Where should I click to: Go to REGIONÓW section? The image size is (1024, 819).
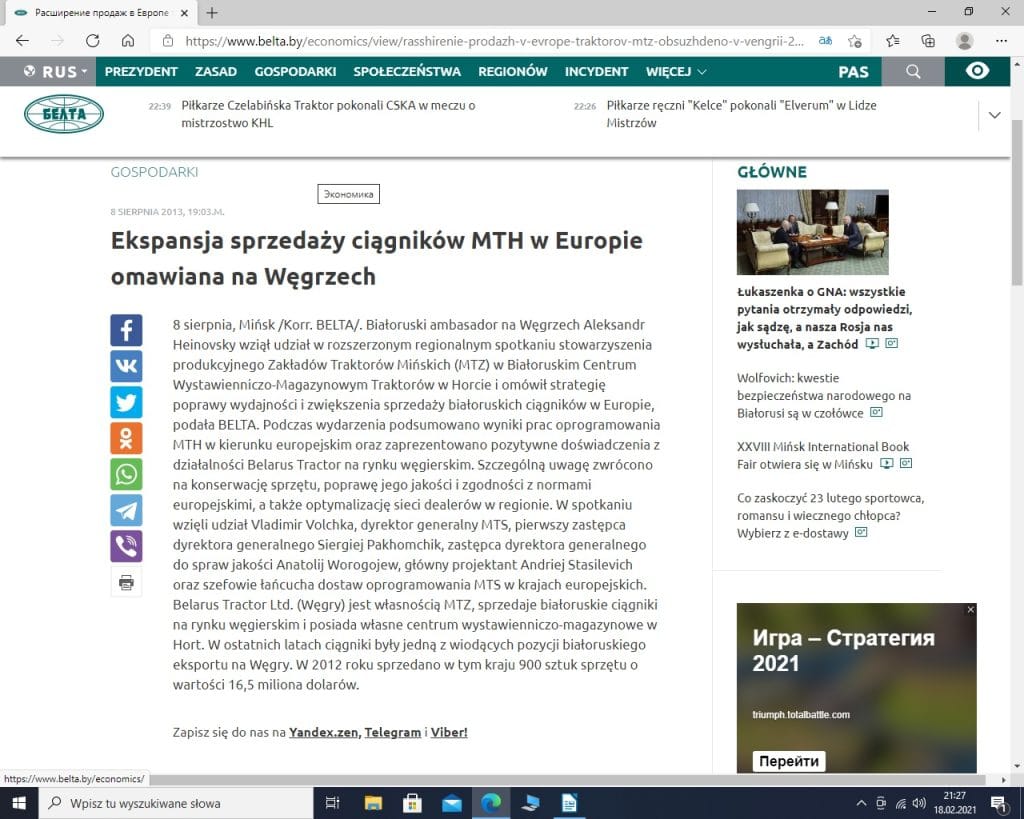(x=513, y=71)
